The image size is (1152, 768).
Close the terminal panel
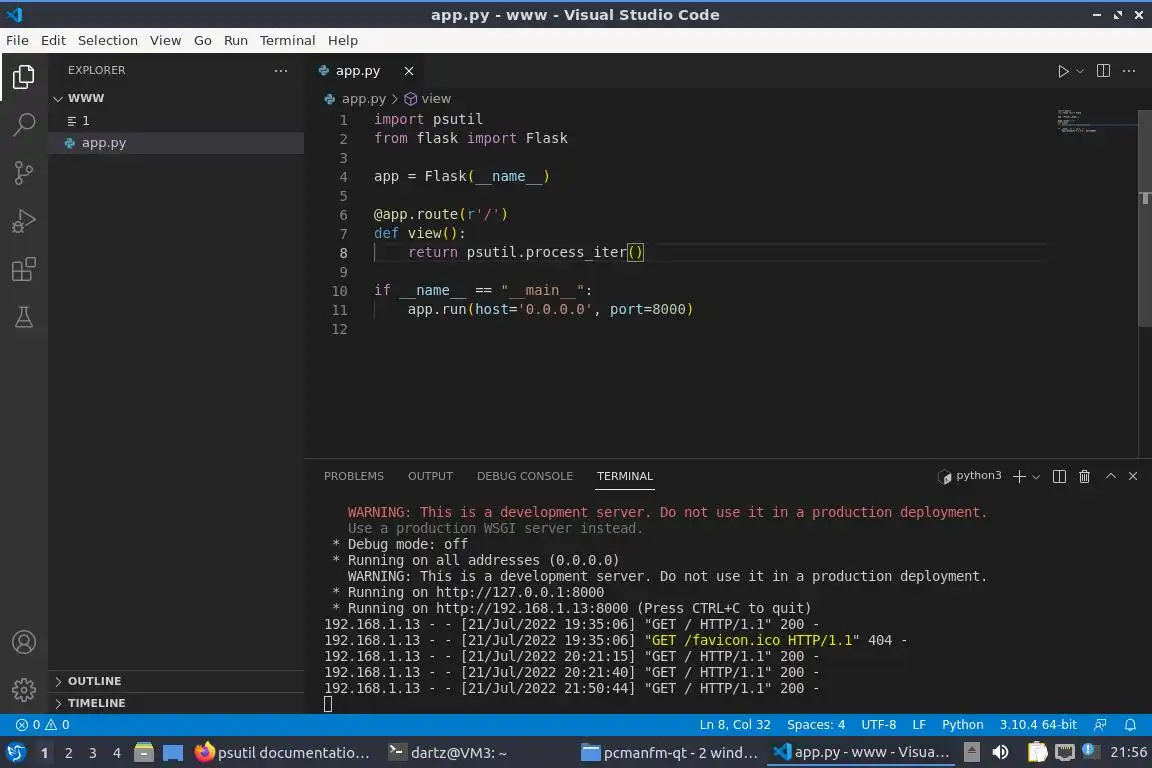click(x=1133, y=476)
